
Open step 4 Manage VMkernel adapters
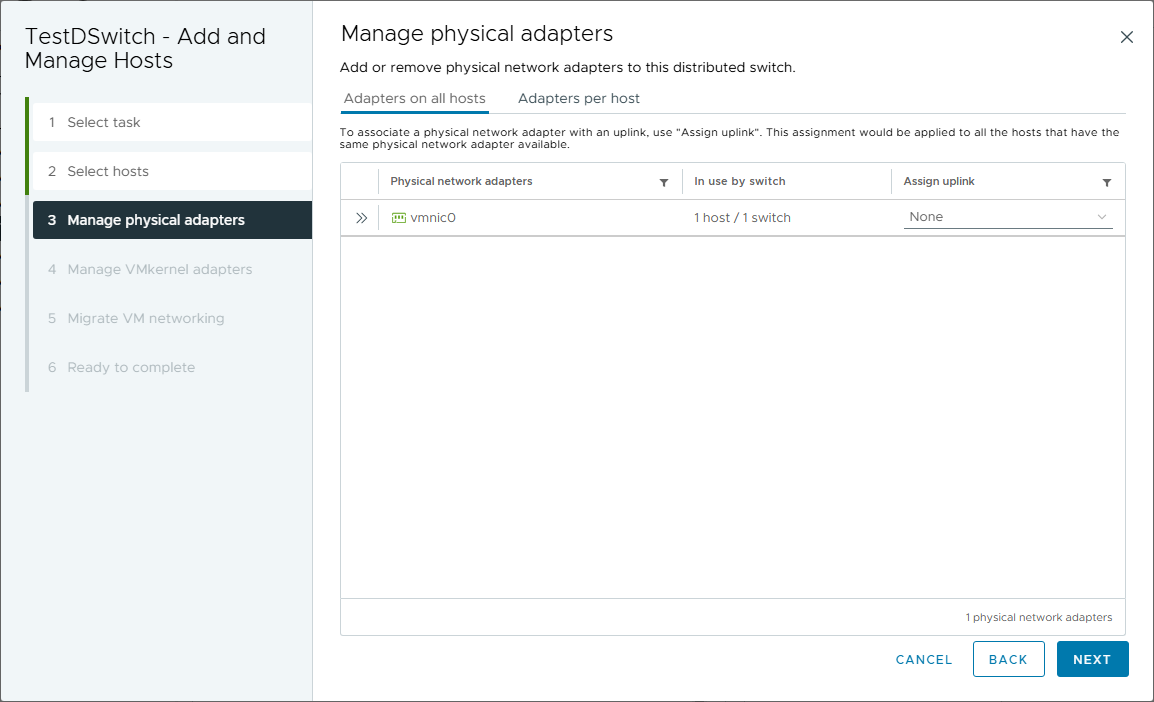click(x=160, y=269)
